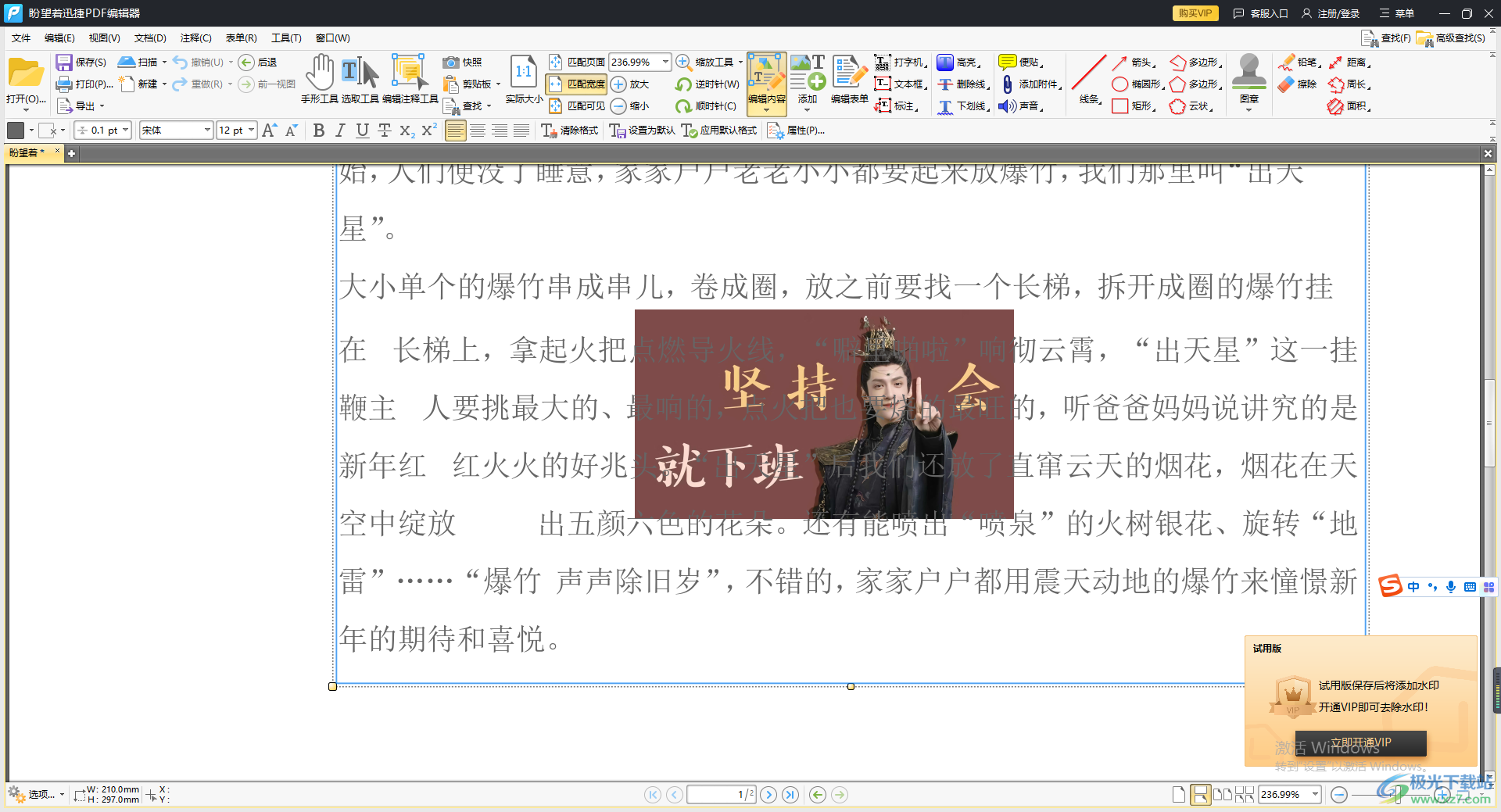This screenshot has width=1501, height=812.
Task: Click 清除格式 to clear formatting
Action: 569,131
